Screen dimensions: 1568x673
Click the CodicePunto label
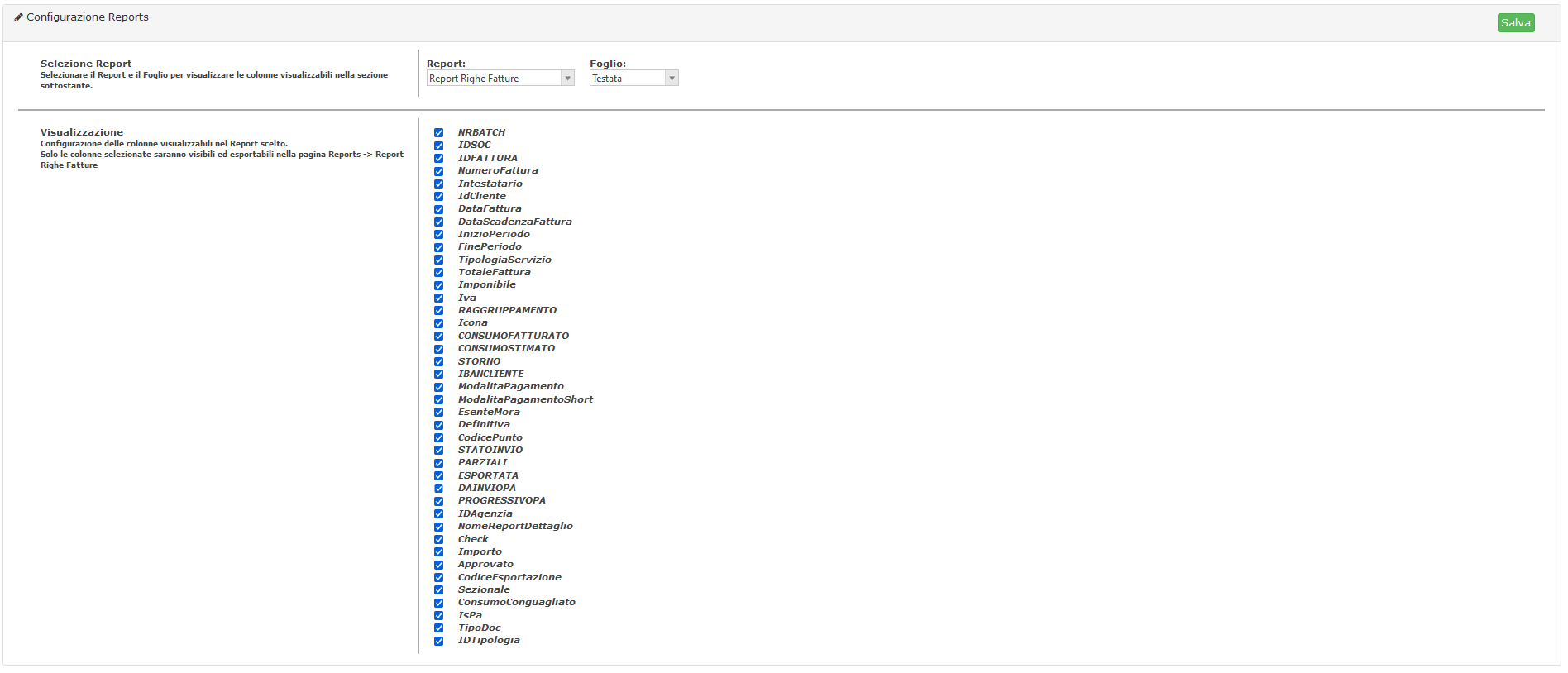click(x=490, y=437)
